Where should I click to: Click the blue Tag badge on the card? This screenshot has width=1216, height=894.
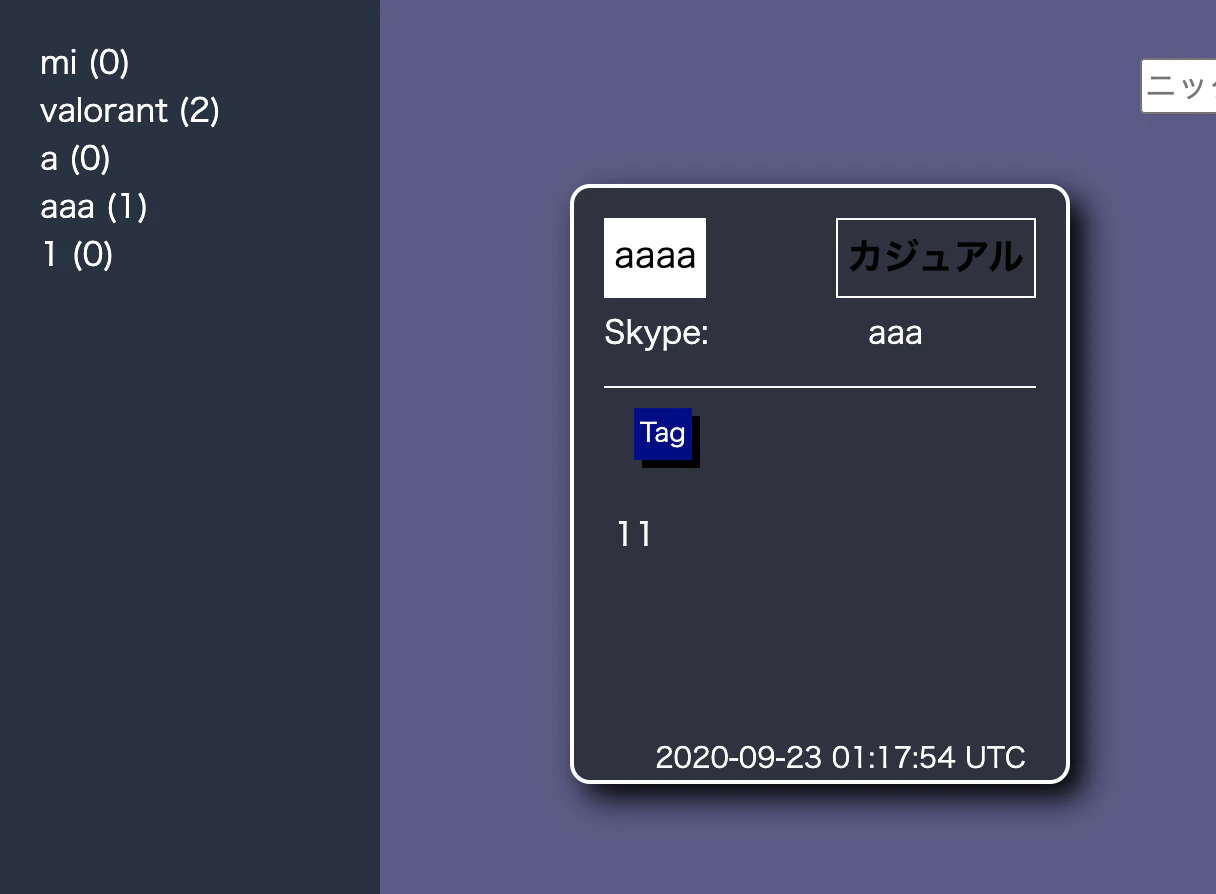(x=662, y=433)
